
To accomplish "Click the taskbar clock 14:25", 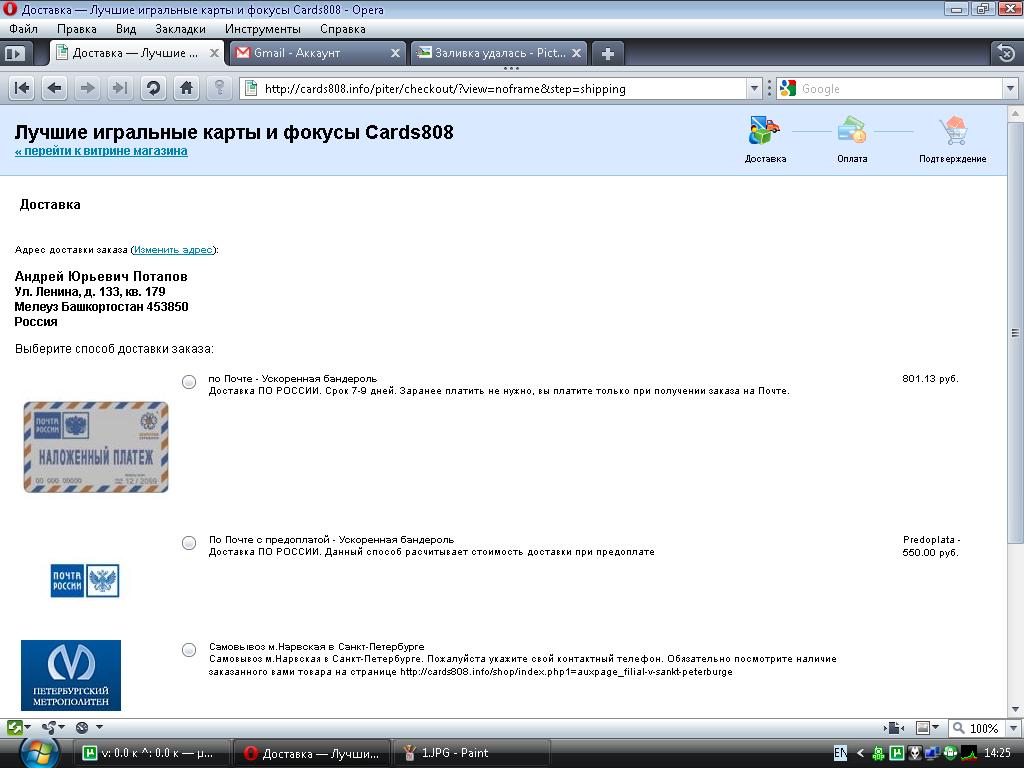I will point(997,753).
